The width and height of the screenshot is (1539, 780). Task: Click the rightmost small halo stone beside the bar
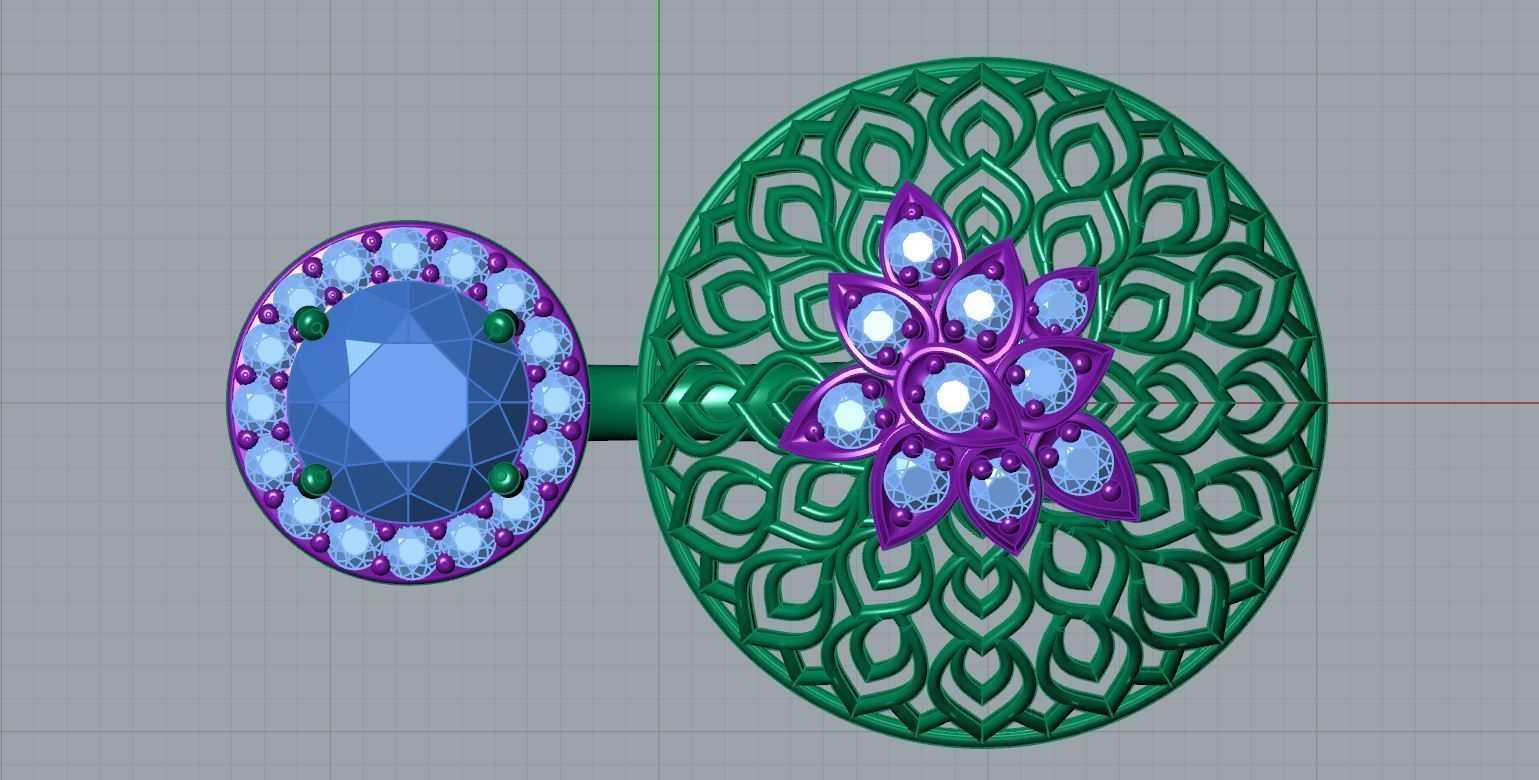tap(557, 399)
